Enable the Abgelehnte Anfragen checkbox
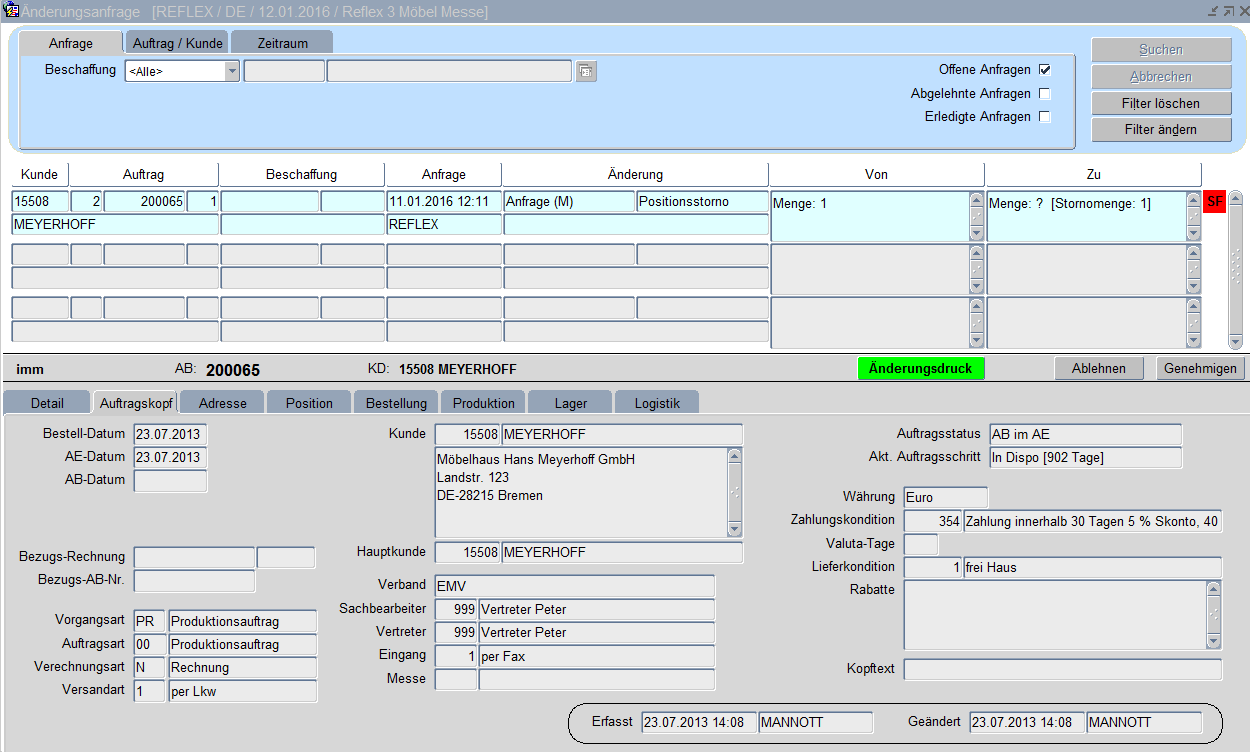 point(1045,94)
